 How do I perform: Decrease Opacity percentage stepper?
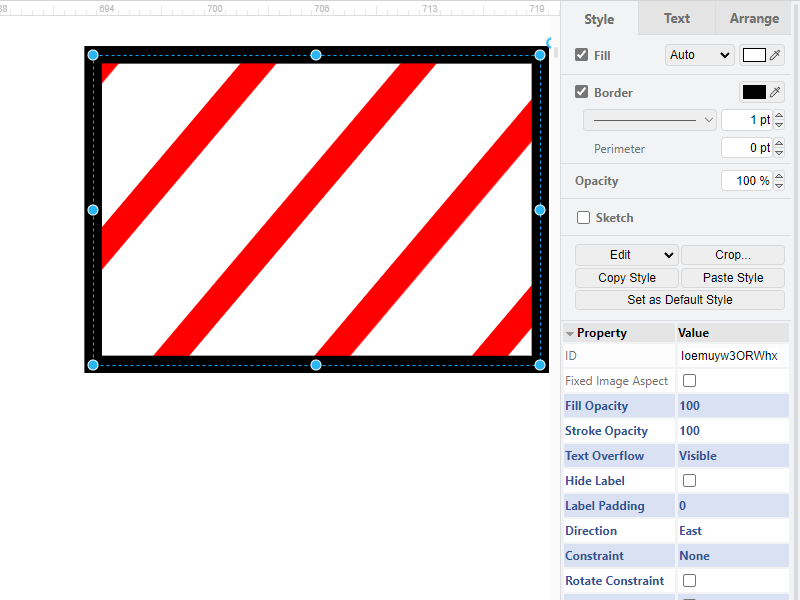pos(779,185)
